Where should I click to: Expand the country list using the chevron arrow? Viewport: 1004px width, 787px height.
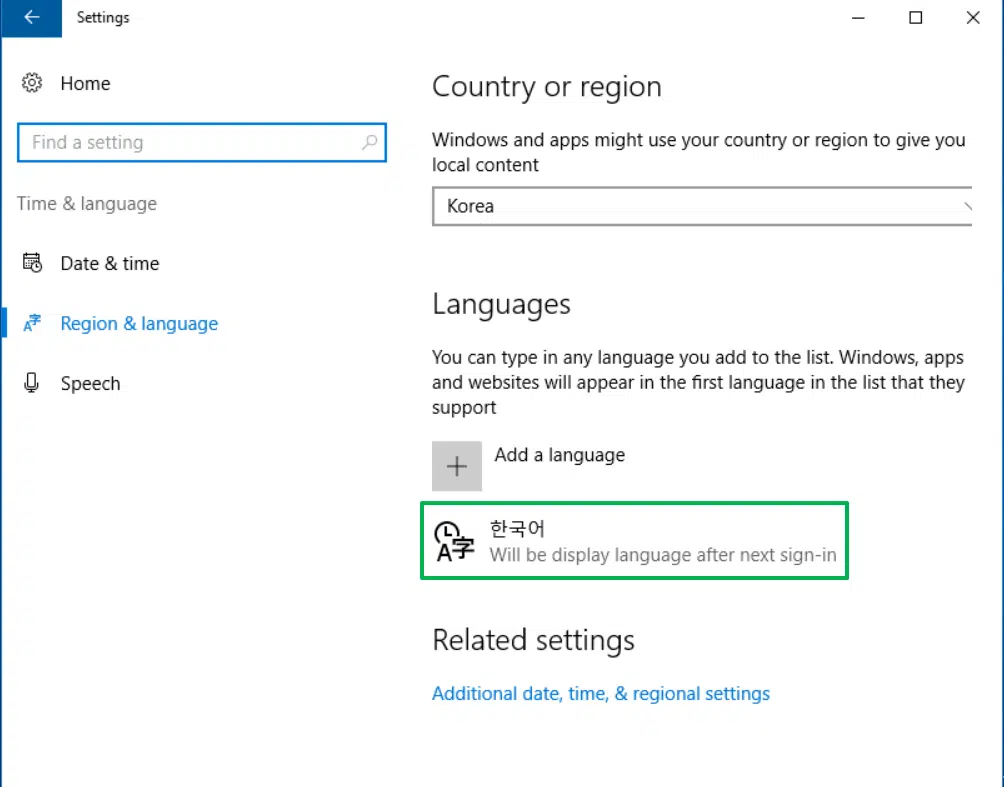click(x=966, y=206)
